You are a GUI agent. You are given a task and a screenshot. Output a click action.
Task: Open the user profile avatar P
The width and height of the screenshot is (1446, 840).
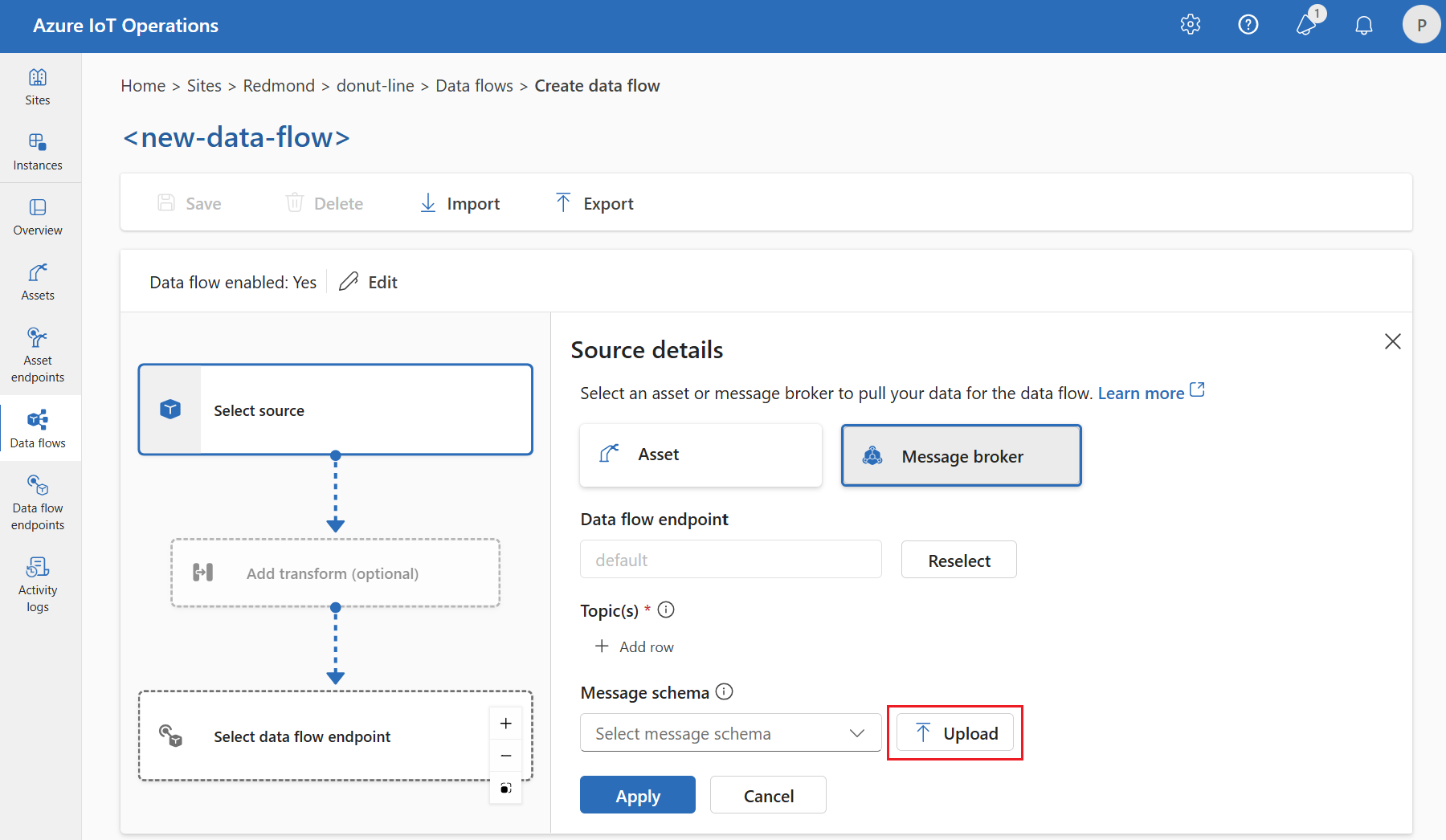(x=1421, y=25)
